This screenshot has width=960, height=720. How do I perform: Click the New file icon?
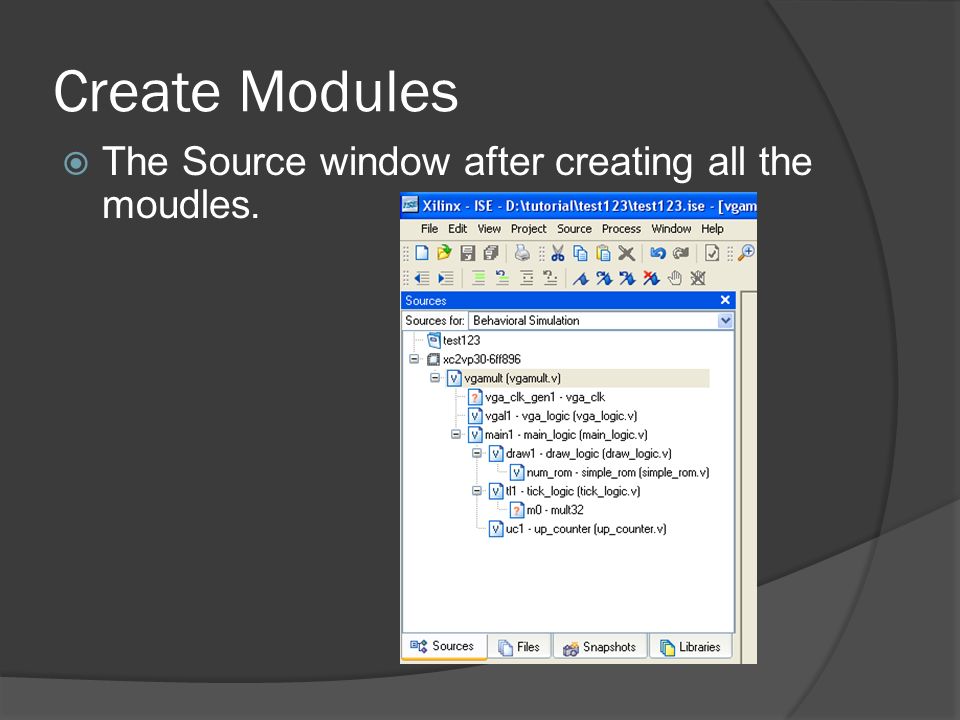tap(422, 253)
